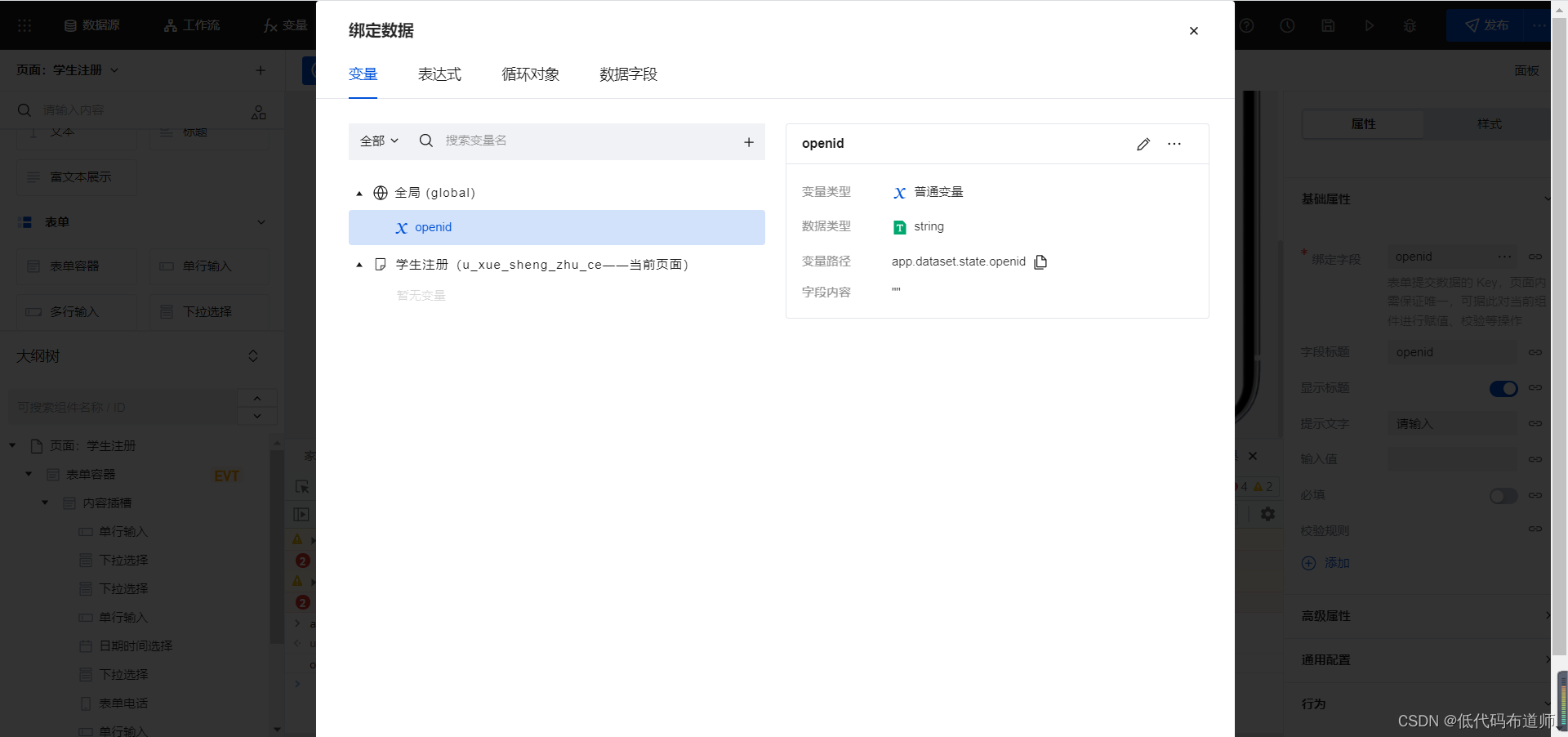This screenshot has height=737, width=1568.
Task: Click the debug bug icon in top bar
Action: point(1410,25)
